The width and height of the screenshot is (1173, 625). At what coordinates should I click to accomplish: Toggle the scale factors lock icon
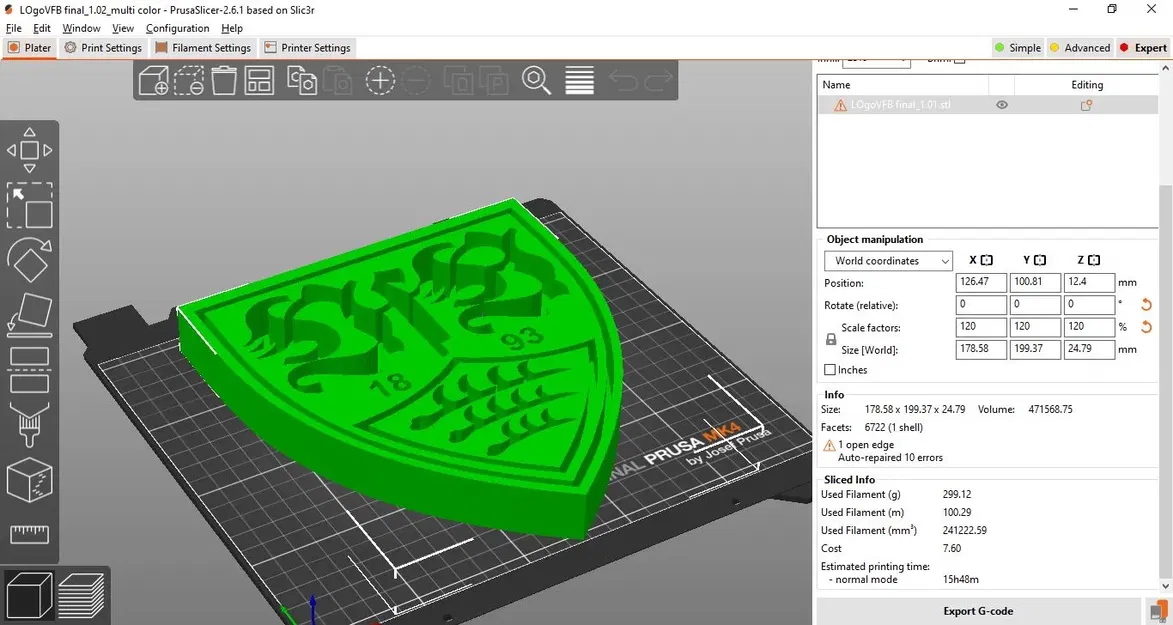pos(830,339)
